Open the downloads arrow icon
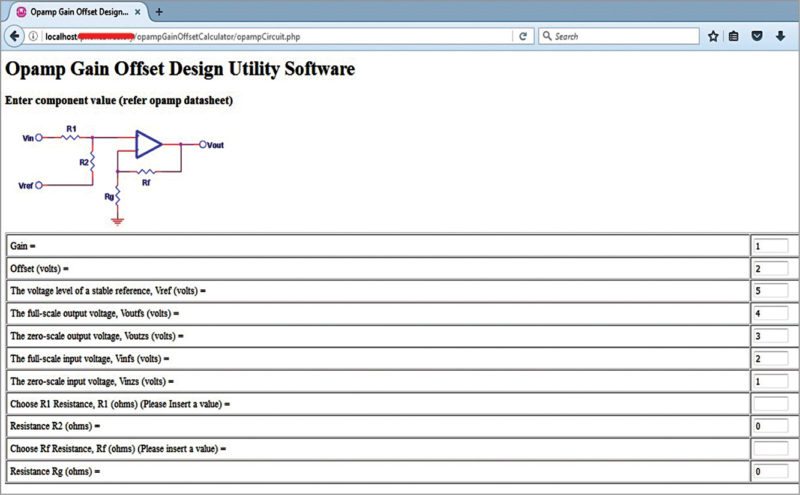 click(x=780, y=36)
